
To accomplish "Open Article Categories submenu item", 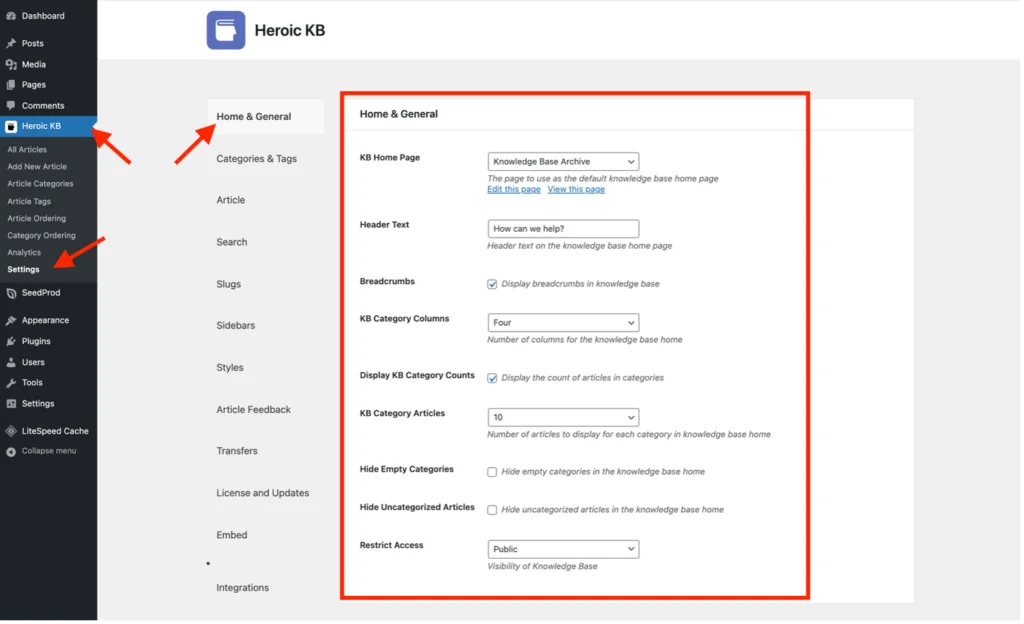I will 40,184.
